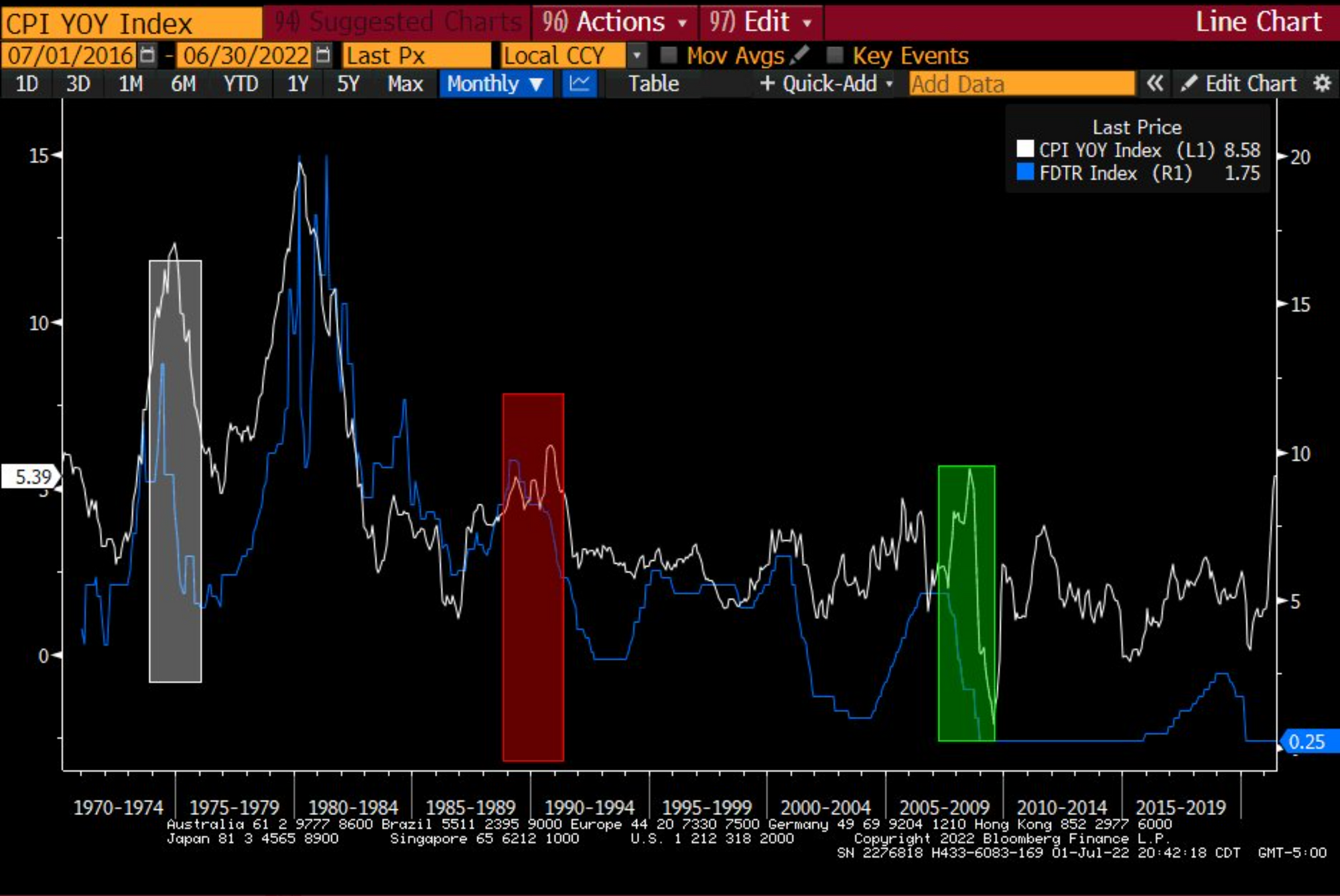
Task: Click the Table view button
Action: (653, 84)
